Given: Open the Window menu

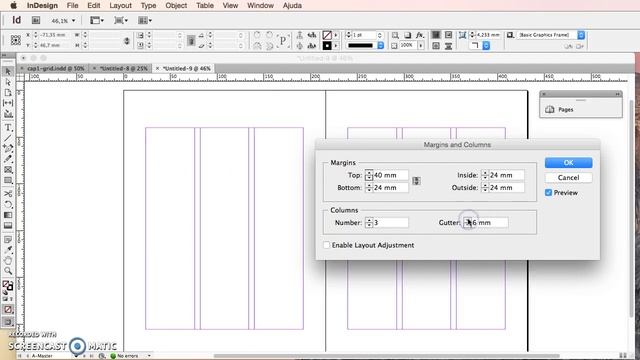Looking at the screenshot, I should click(260, 5).
